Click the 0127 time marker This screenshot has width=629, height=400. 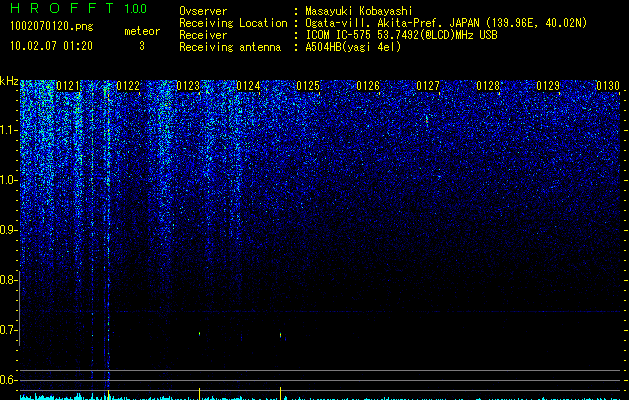428,86
